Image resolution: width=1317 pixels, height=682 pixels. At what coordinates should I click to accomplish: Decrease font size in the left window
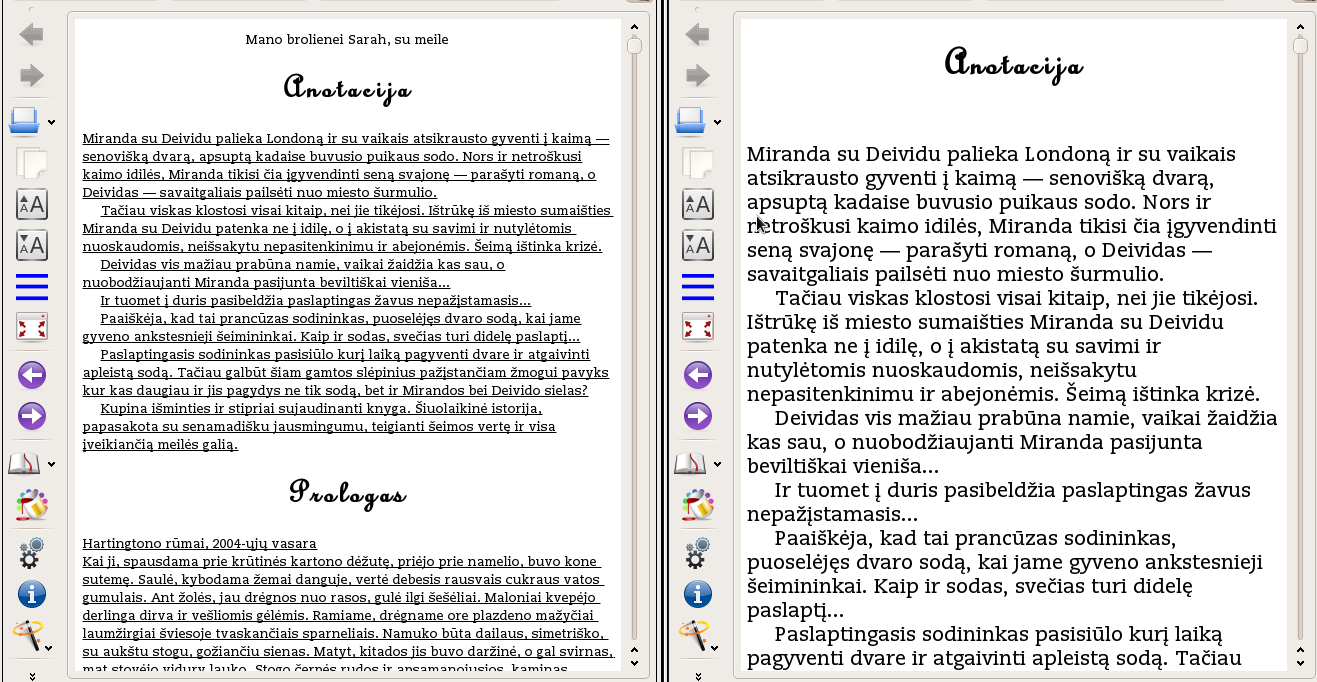(32, 245)
